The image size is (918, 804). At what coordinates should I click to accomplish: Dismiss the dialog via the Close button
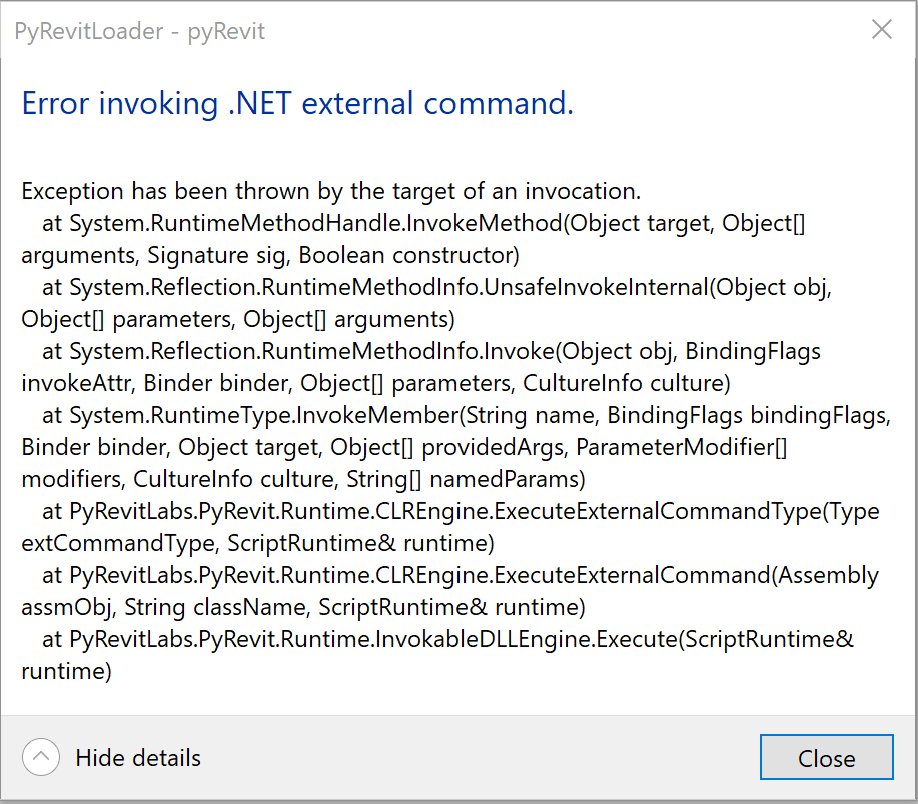coord(826,757)
